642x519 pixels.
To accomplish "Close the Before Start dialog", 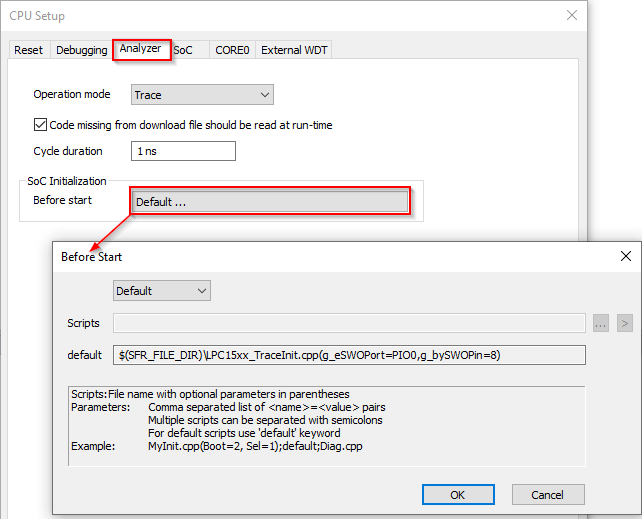I will pyautogui.click(x=626, y=256).
